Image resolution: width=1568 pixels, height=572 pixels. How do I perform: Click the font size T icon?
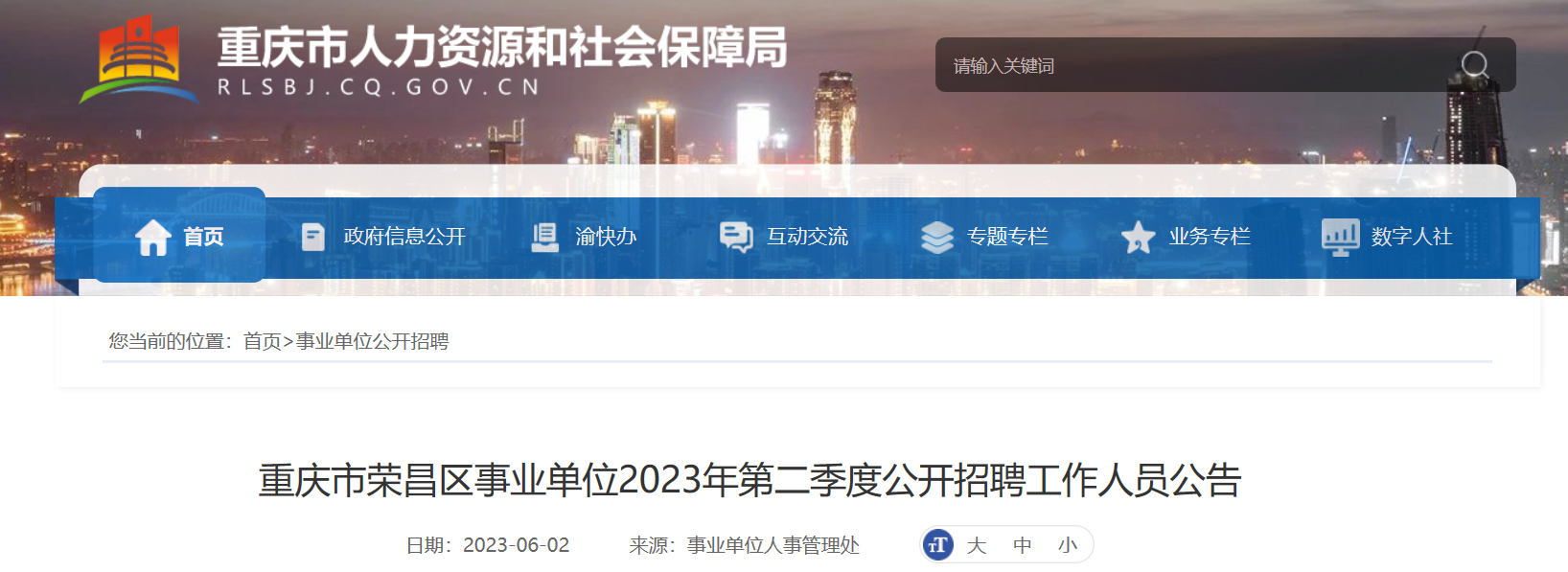tap(938, 545)
